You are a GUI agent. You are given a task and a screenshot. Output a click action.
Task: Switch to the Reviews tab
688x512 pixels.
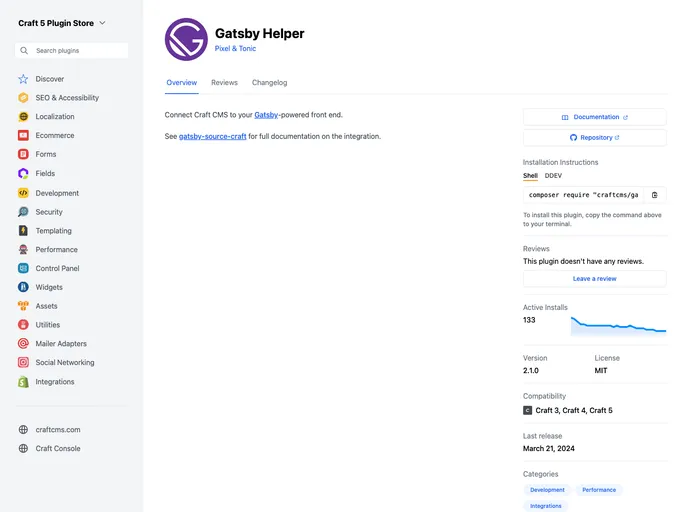[x=224, y=82]
